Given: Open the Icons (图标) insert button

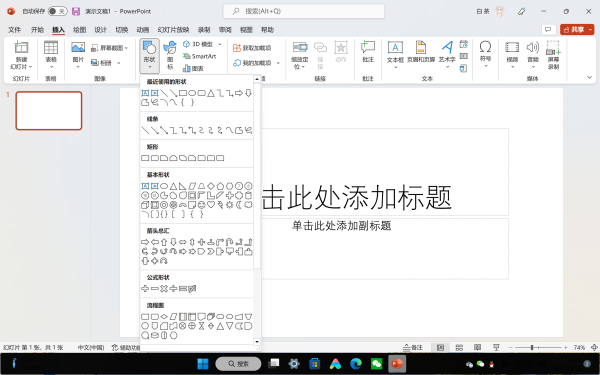Looking at the screenshot, I should [170, 56].
